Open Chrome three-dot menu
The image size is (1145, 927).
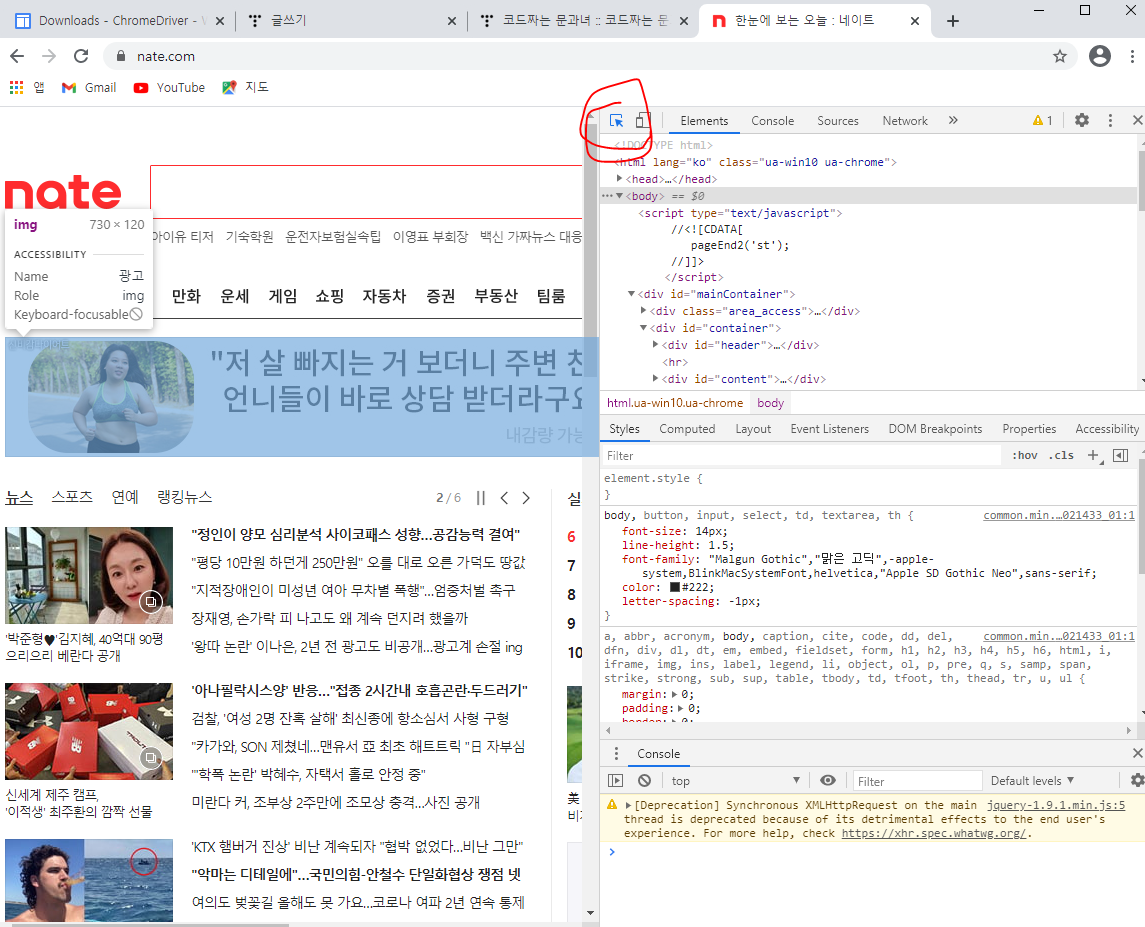(1132, 56)
